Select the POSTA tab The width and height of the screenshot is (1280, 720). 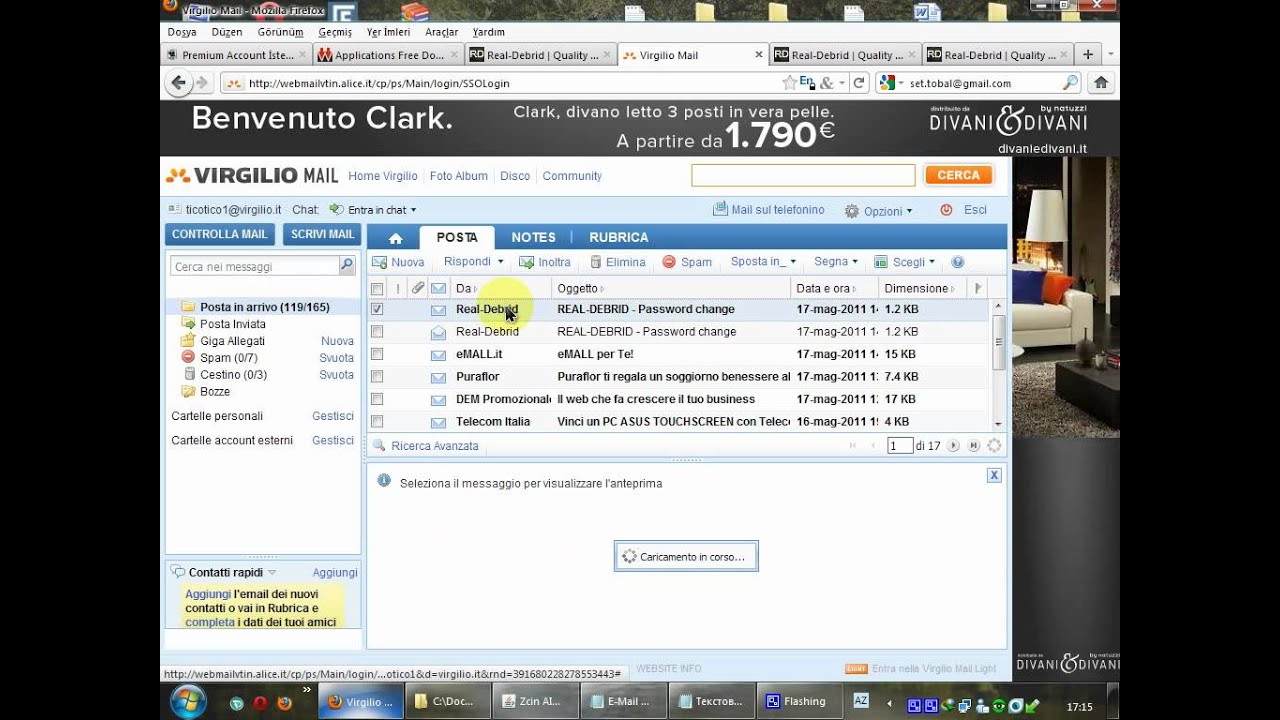457,238
